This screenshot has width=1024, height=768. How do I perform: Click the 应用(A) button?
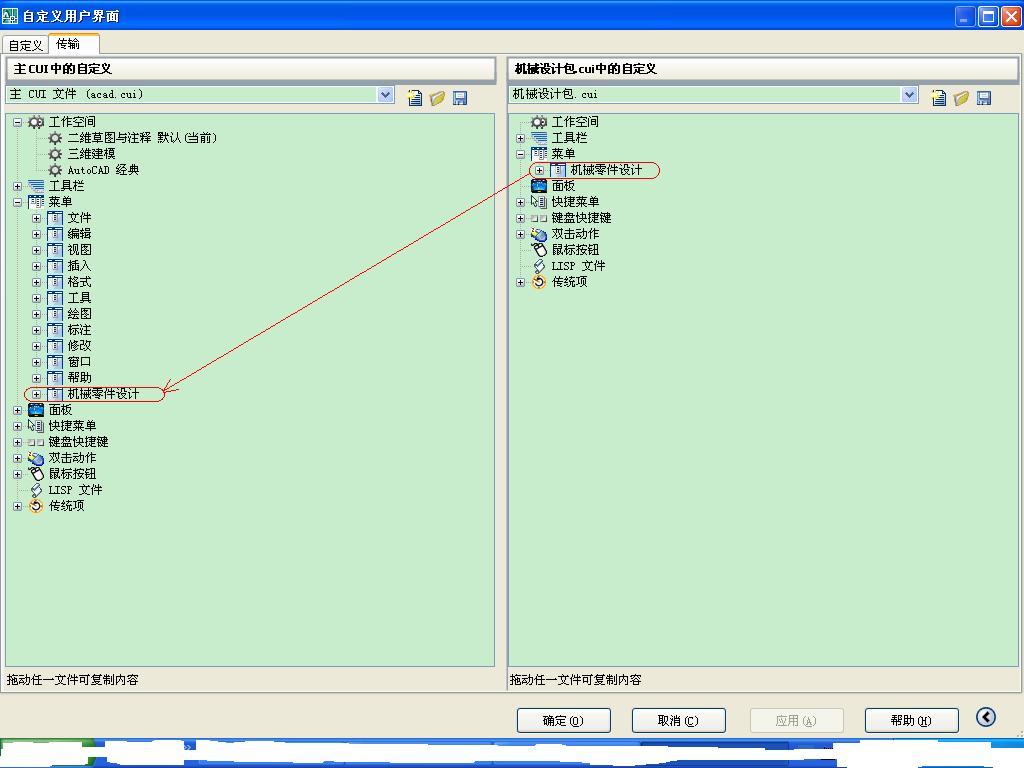[796, 720]
